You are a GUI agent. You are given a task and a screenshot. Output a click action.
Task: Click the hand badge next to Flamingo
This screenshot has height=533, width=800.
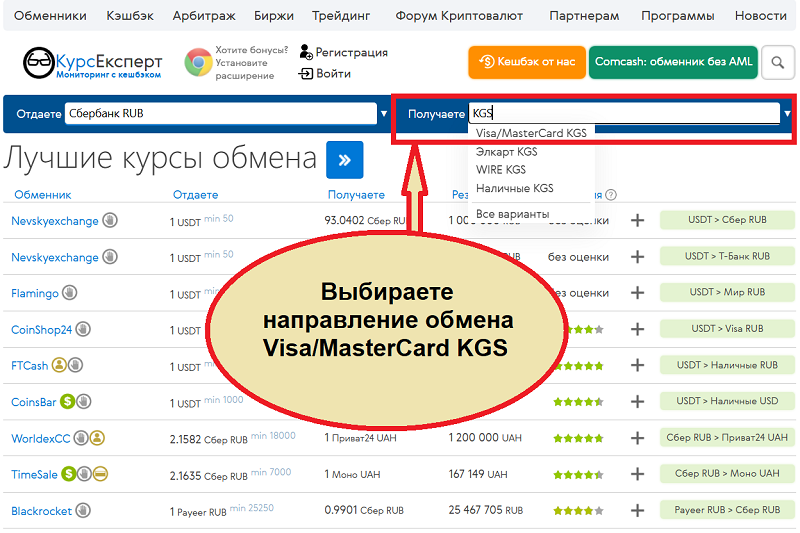point(69,293)
